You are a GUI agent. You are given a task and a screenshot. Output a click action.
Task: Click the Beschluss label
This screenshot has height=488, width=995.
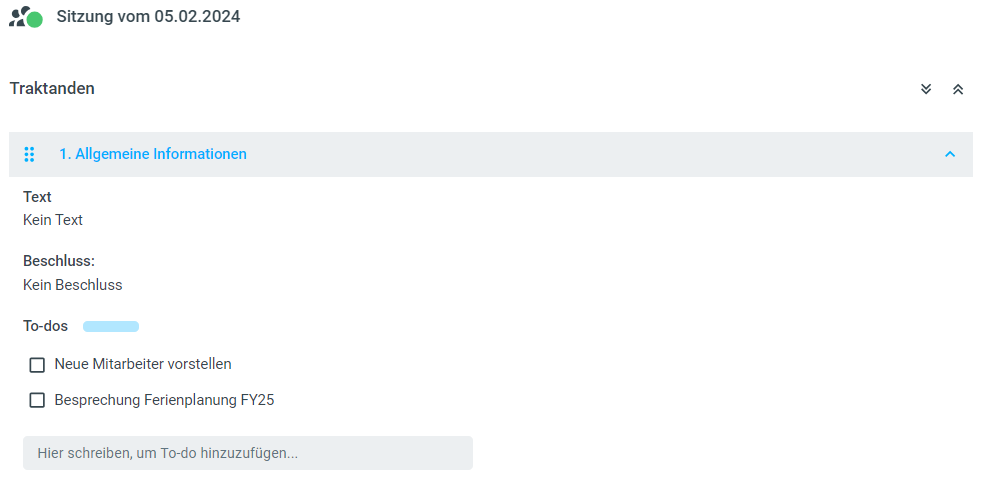pos(59,261)
